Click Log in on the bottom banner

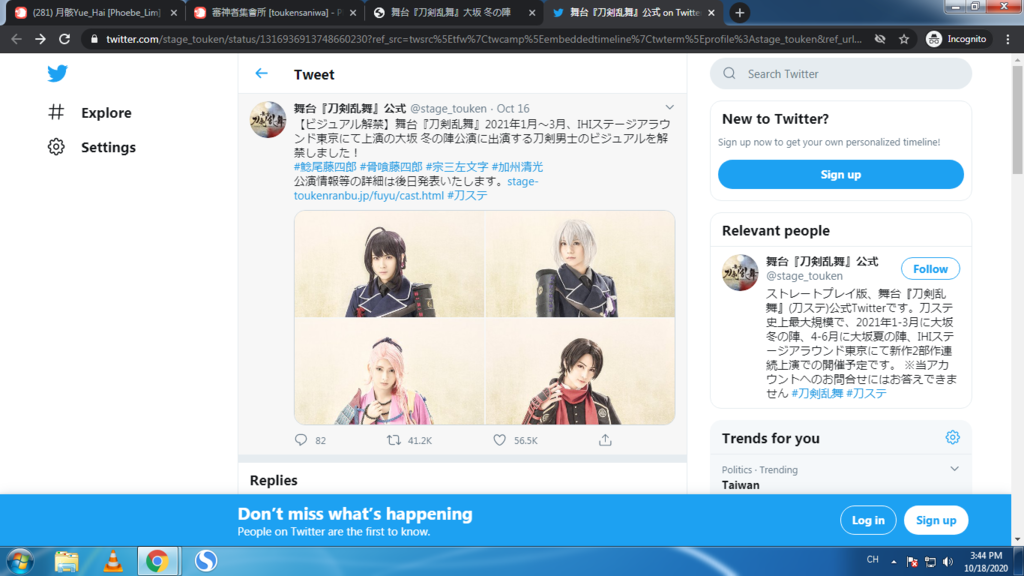[868, 520]
